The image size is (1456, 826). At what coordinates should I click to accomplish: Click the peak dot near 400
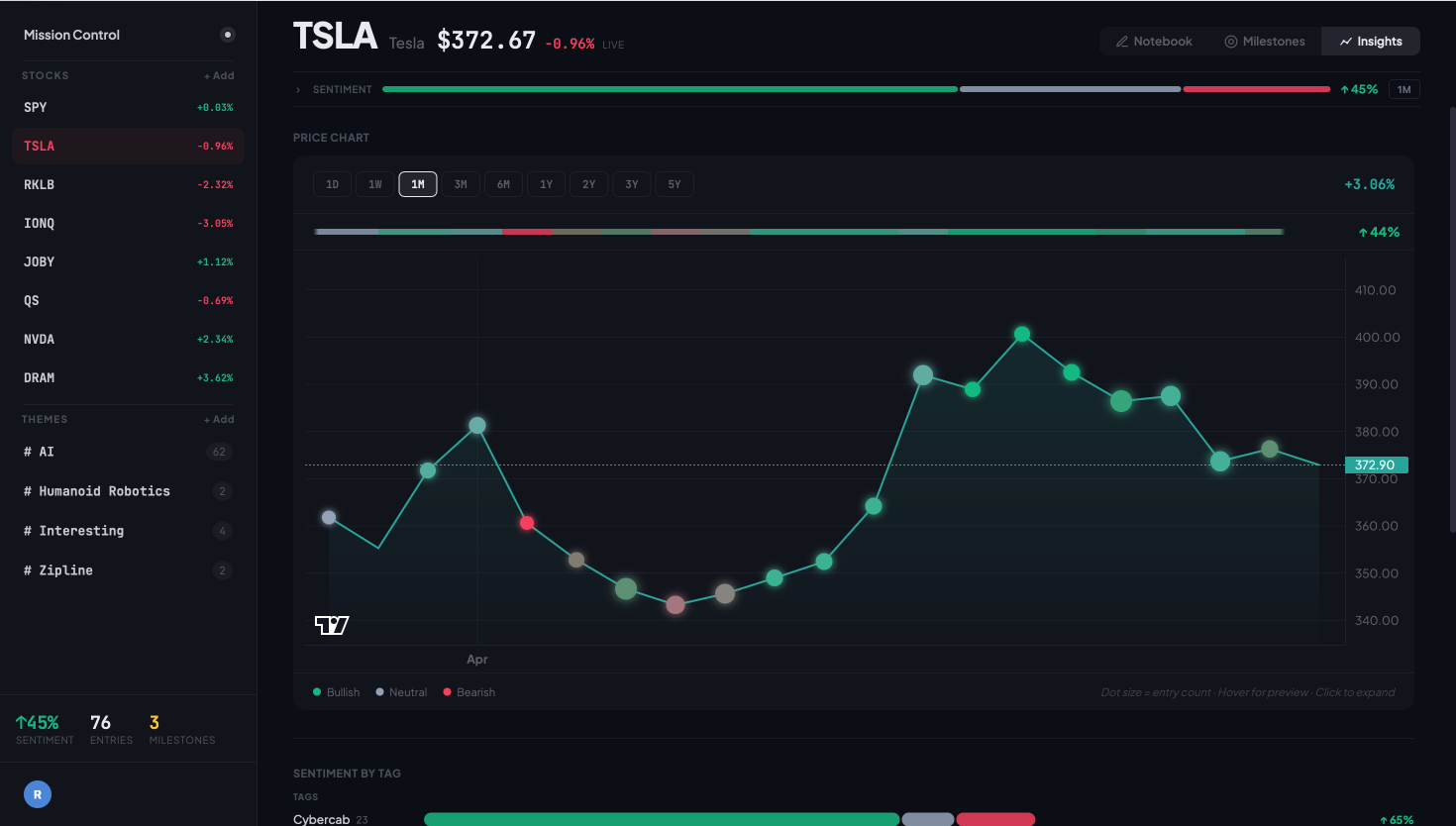[x=1022, y=335]
